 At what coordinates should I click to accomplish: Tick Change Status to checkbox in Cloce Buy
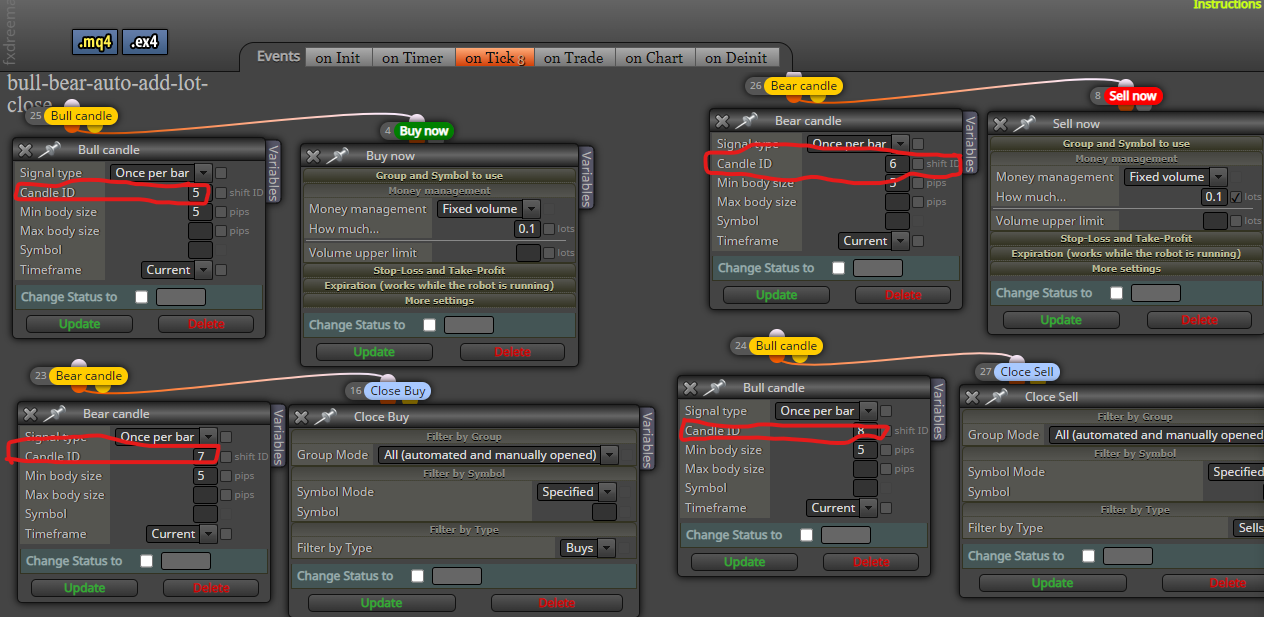coord(417,576)
